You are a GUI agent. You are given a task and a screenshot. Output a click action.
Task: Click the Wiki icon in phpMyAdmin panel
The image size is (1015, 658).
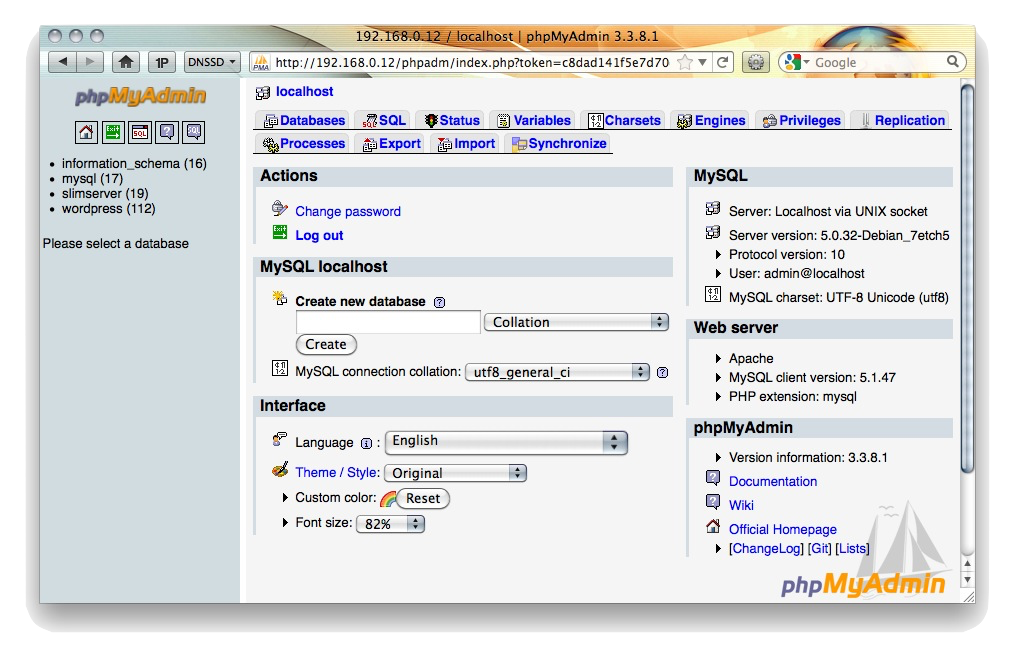click(x=713, y=502)
